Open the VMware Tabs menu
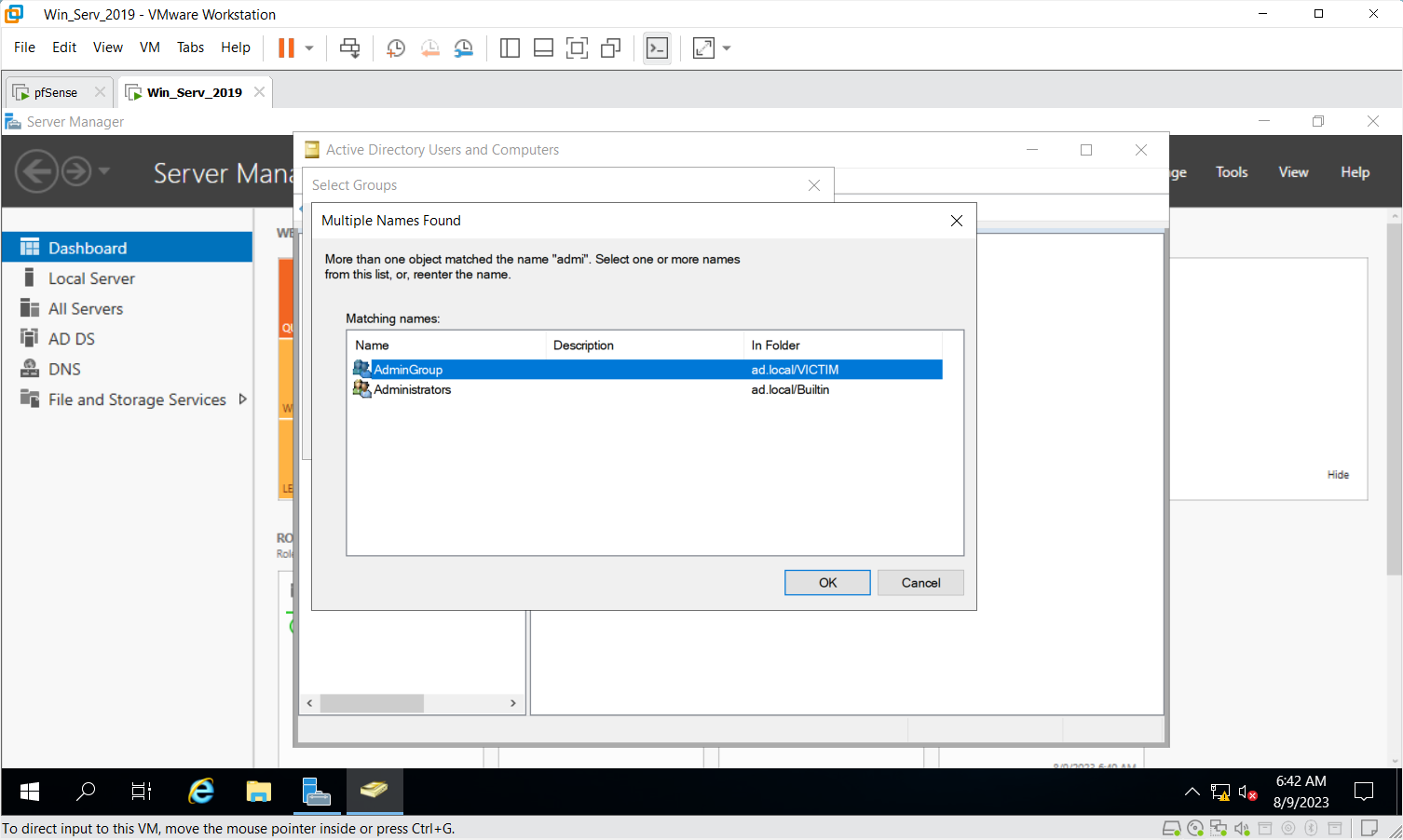This screenshot has width=1403, height=840. [x=190, y=47]
